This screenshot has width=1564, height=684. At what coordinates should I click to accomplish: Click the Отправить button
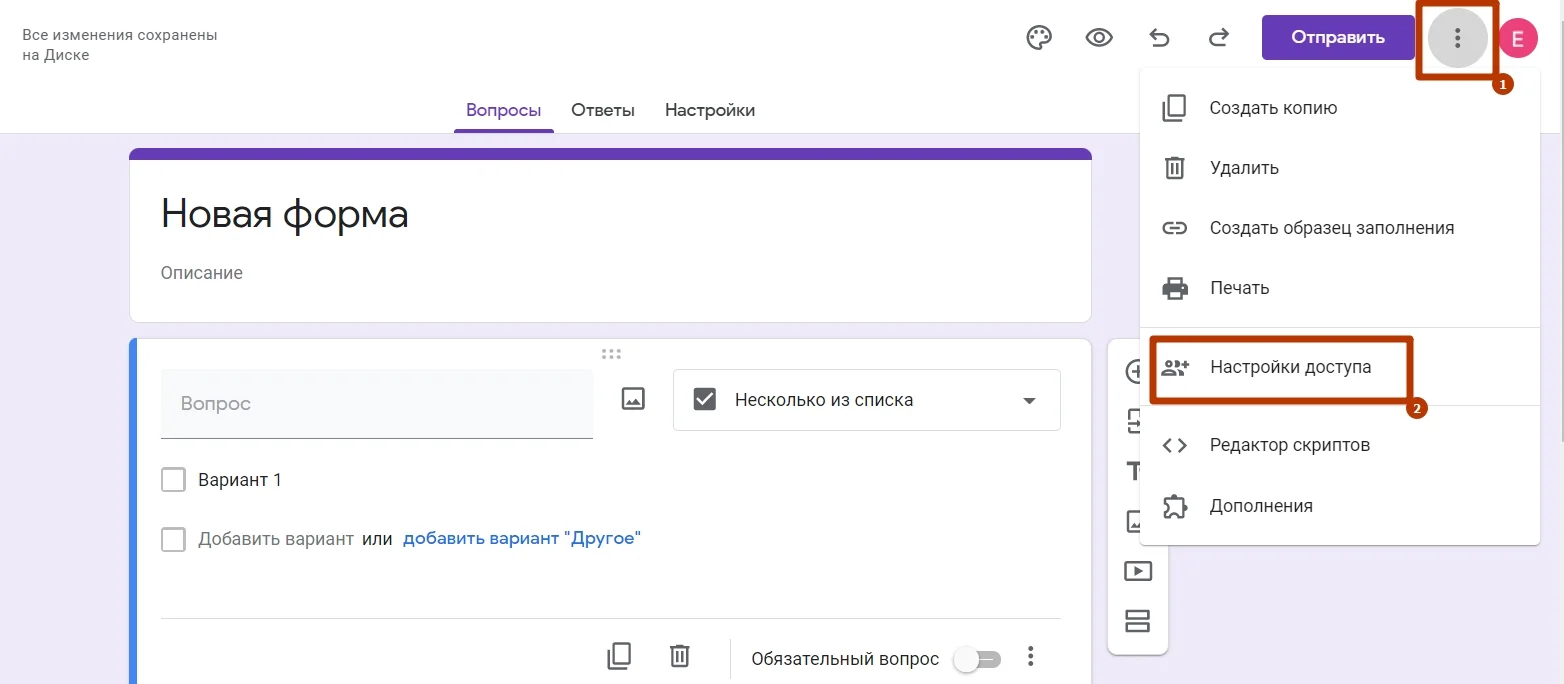1337,38
